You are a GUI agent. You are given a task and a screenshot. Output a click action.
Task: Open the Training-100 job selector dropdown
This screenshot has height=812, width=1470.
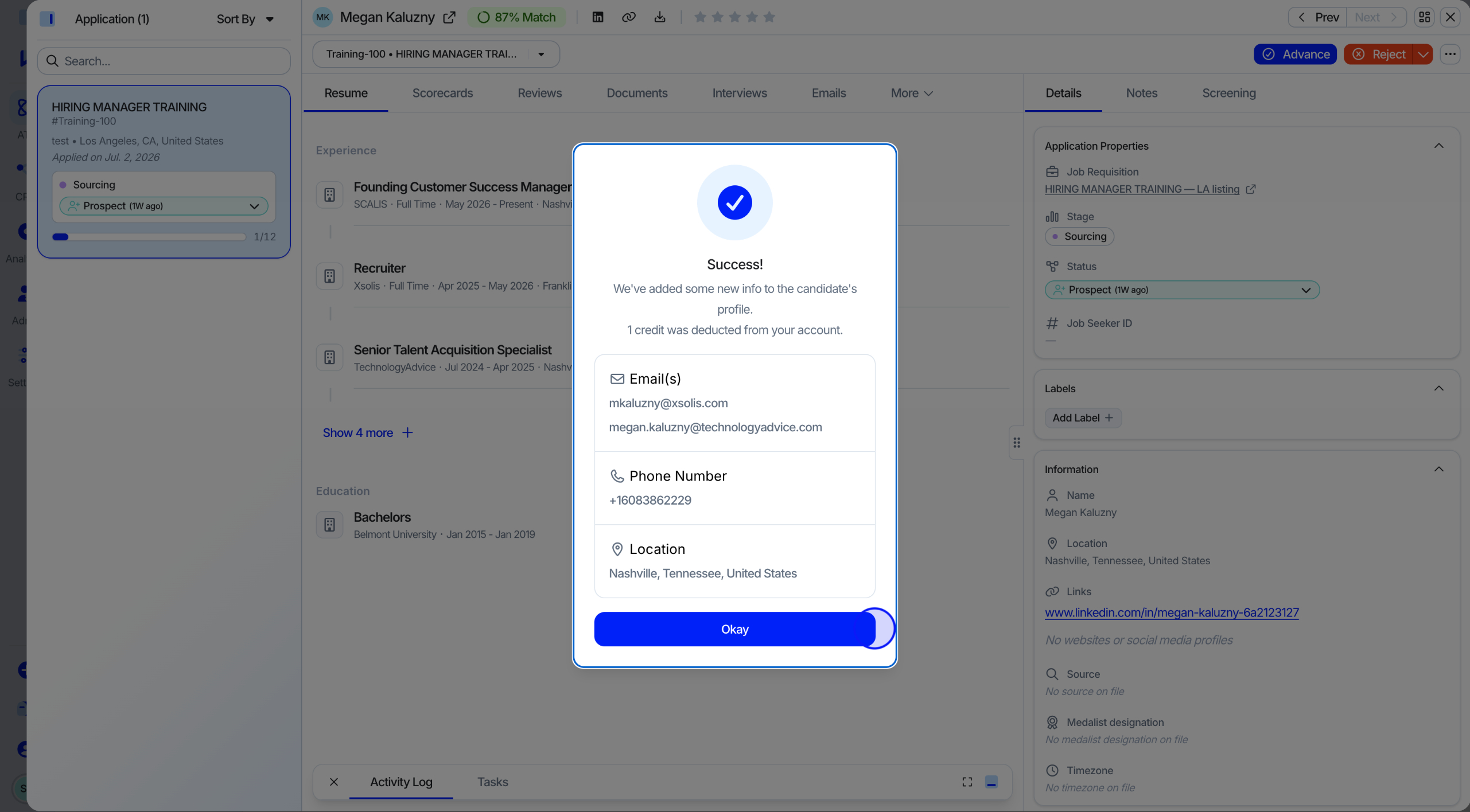point(436,54)
